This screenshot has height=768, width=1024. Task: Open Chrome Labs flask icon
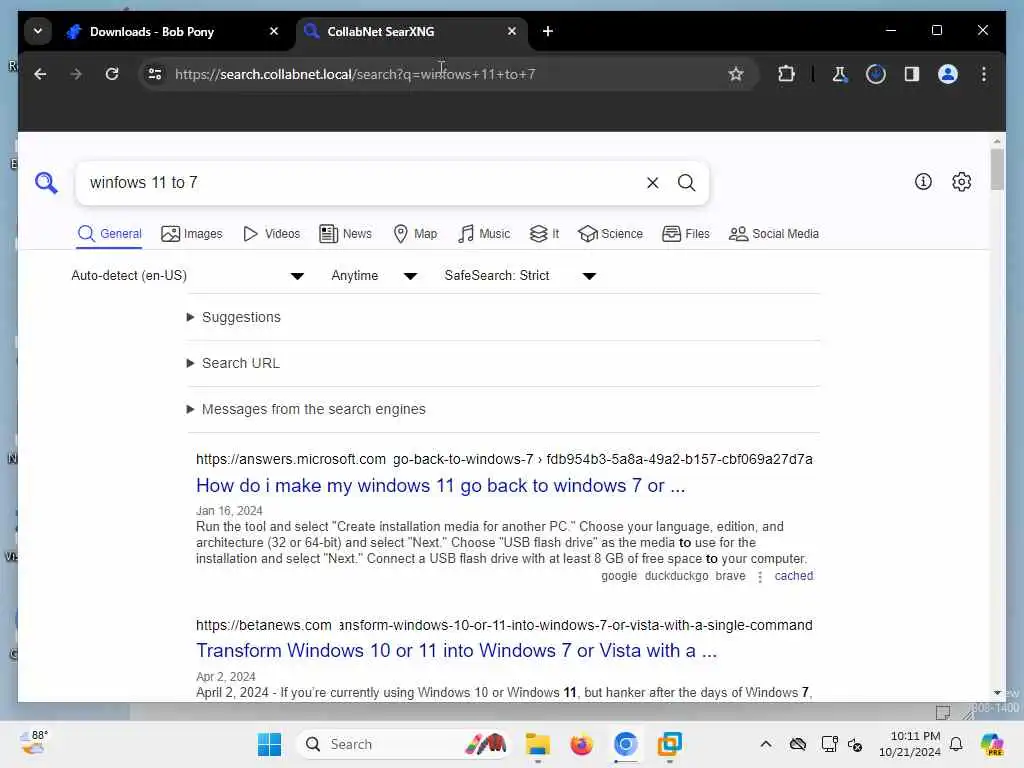point(840,74)
